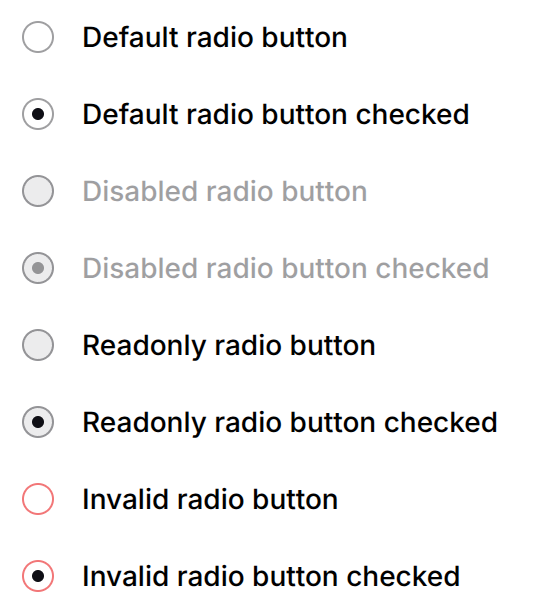Select the red-outlined Invalid radio button circle
The width and height of the screenshot is (534, 616).
point(38,499)
